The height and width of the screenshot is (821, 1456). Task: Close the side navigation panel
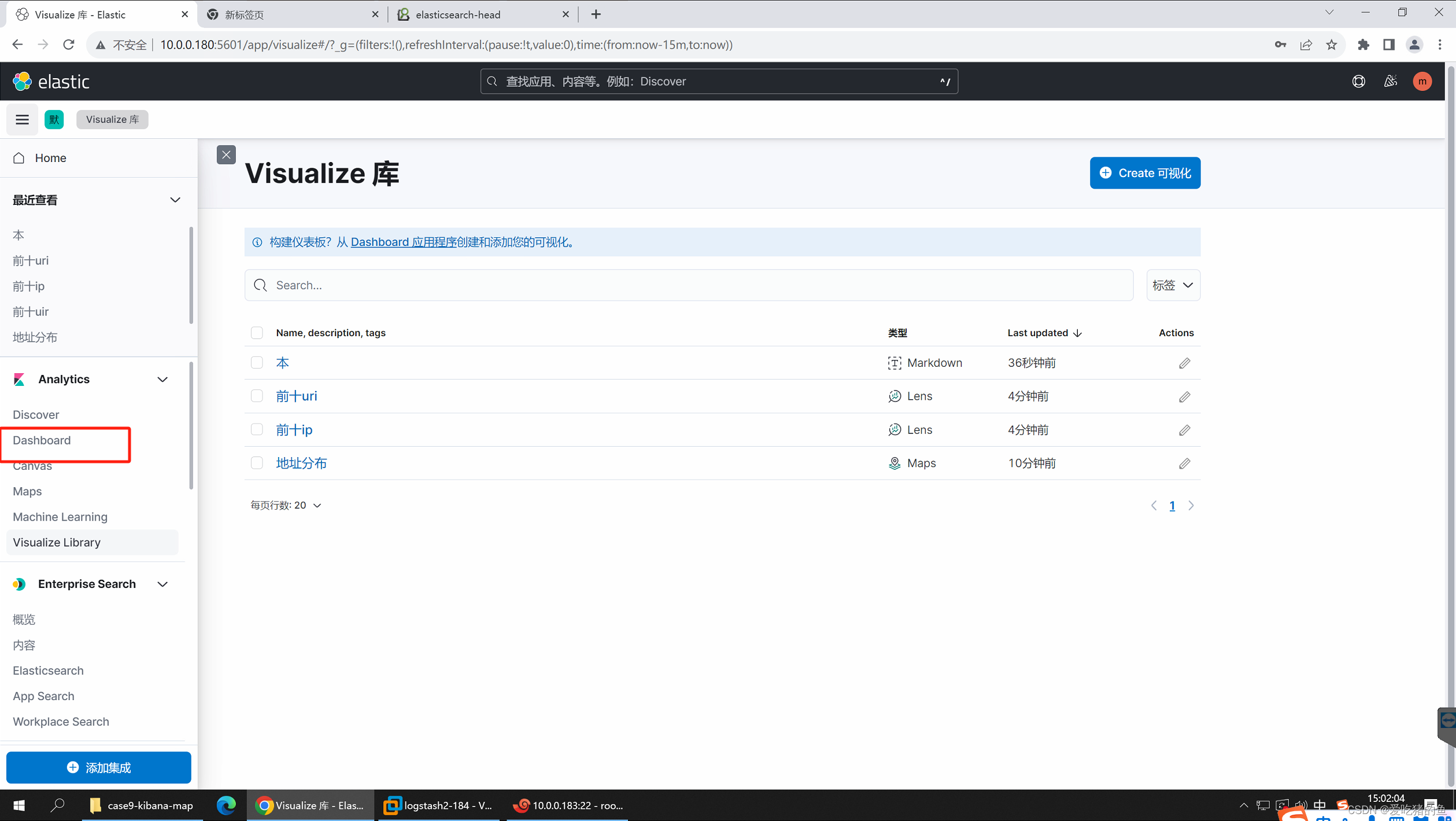coord(226,154)
